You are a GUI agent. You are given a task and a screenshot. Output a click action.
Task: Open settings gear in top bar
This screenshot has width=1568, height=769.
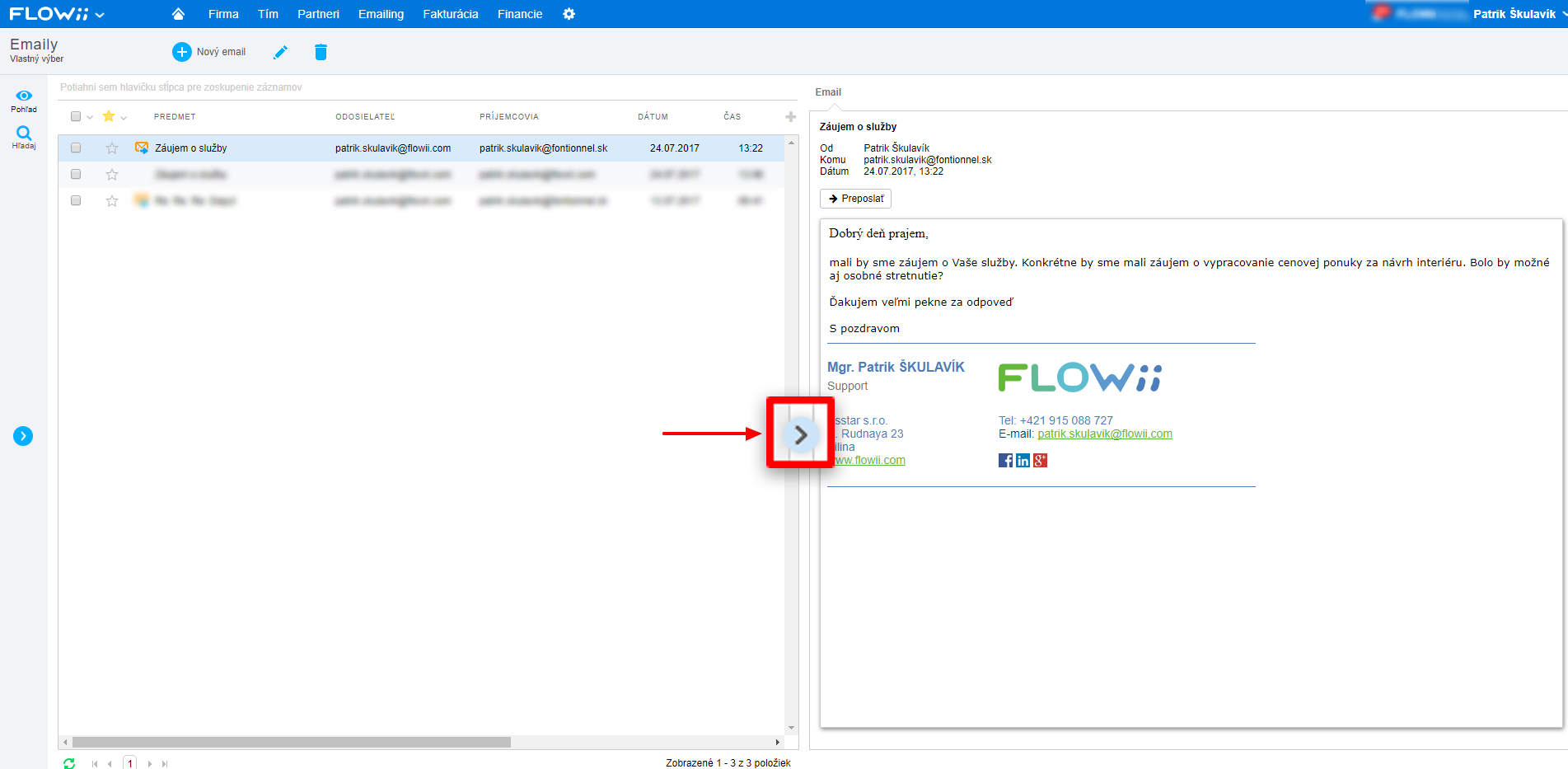tap(569, 14)
